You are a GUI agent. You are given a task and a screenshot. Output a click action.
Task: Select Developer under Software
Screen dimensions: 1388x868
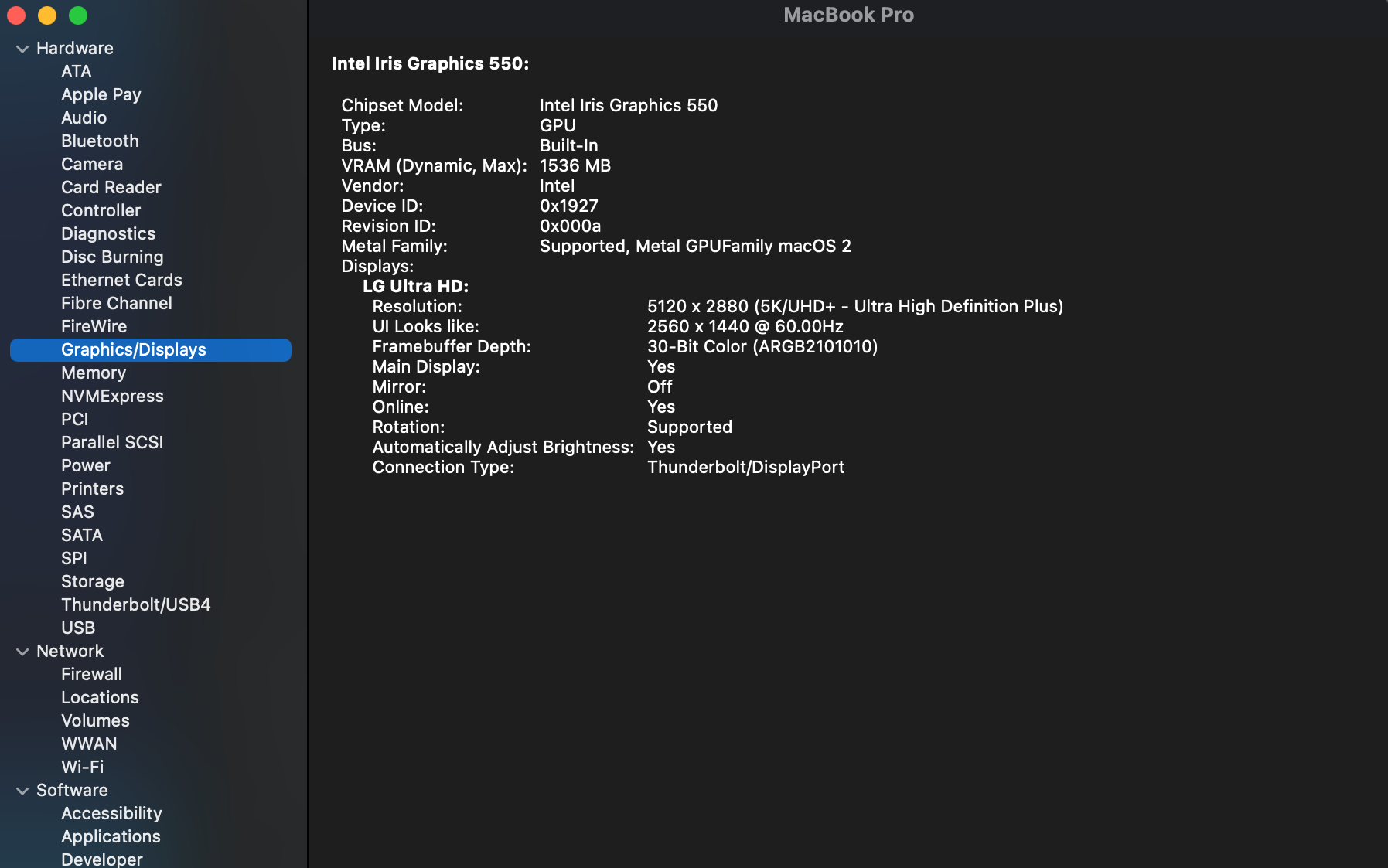pyautogui.click(x=102, y=859)
